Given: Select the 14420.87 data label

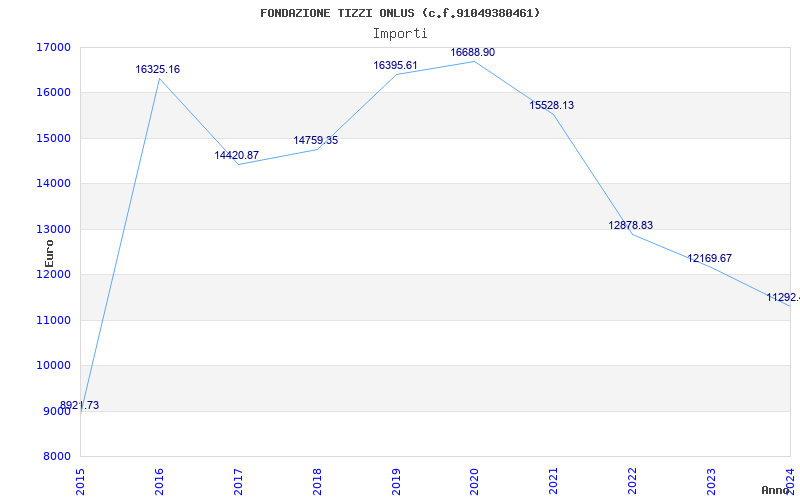Looking at the screenshot, I should pos(237,155).
